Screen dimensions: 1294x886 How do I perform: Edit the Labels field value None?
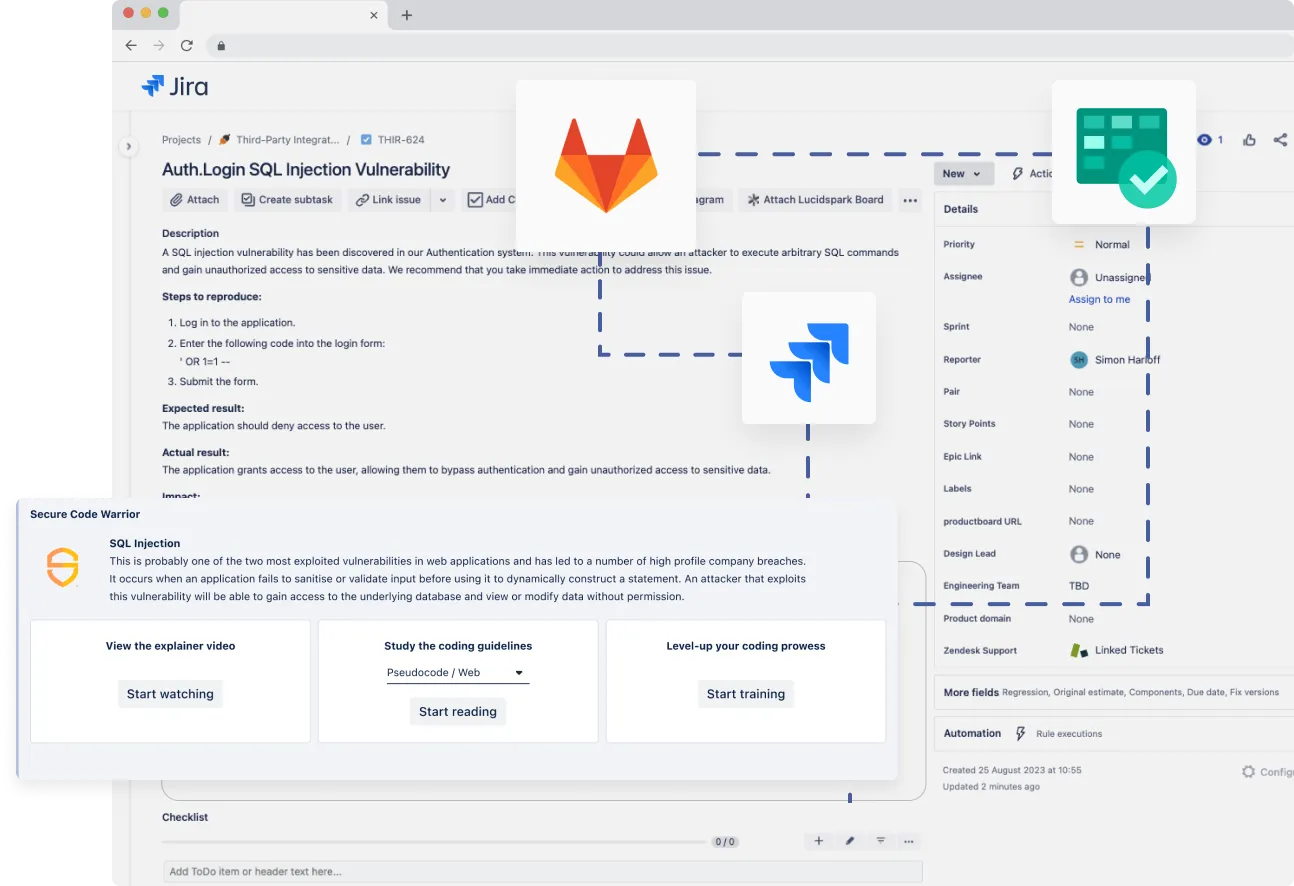point(1081,489)
